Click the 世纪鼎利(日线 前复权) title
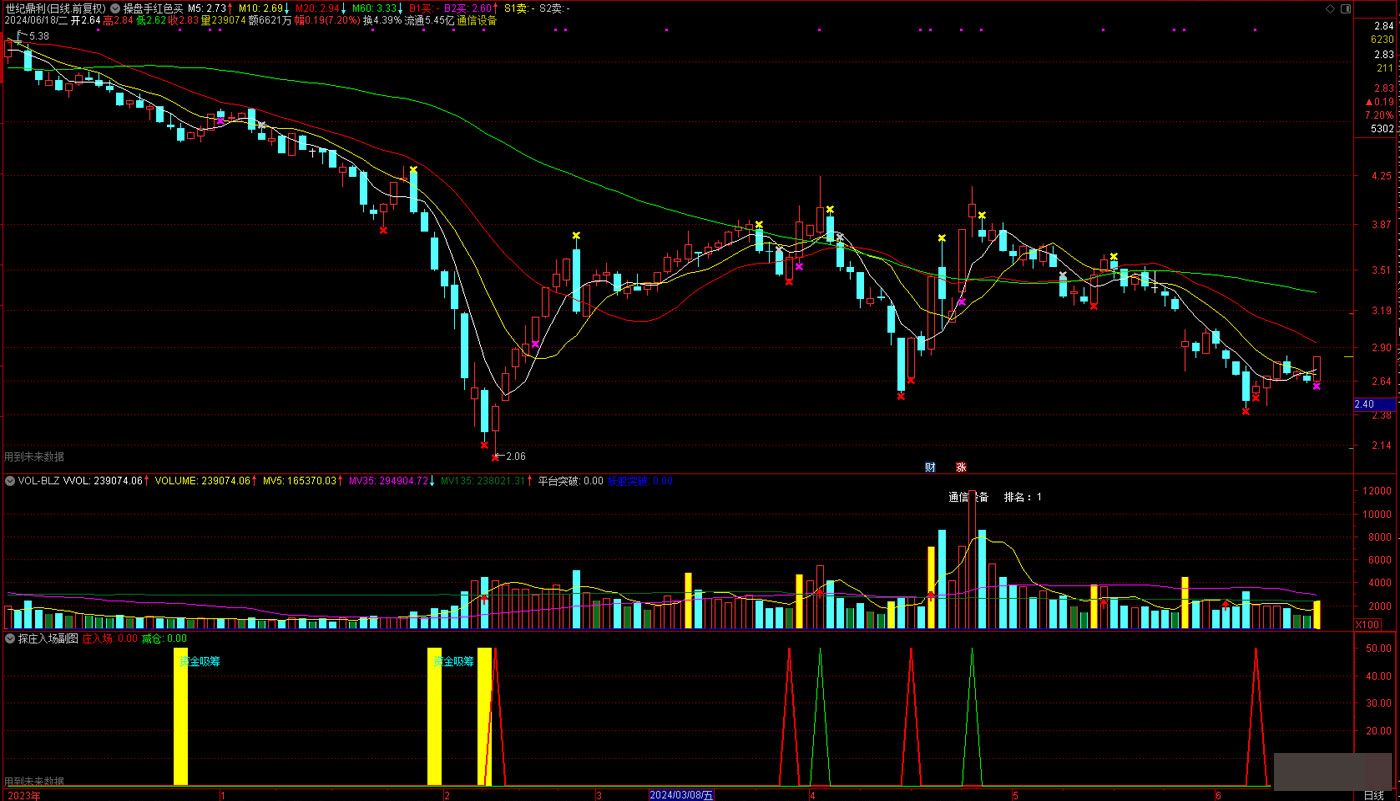The height and width of the screenshot is (801, 1400). (x=55, y=8)
